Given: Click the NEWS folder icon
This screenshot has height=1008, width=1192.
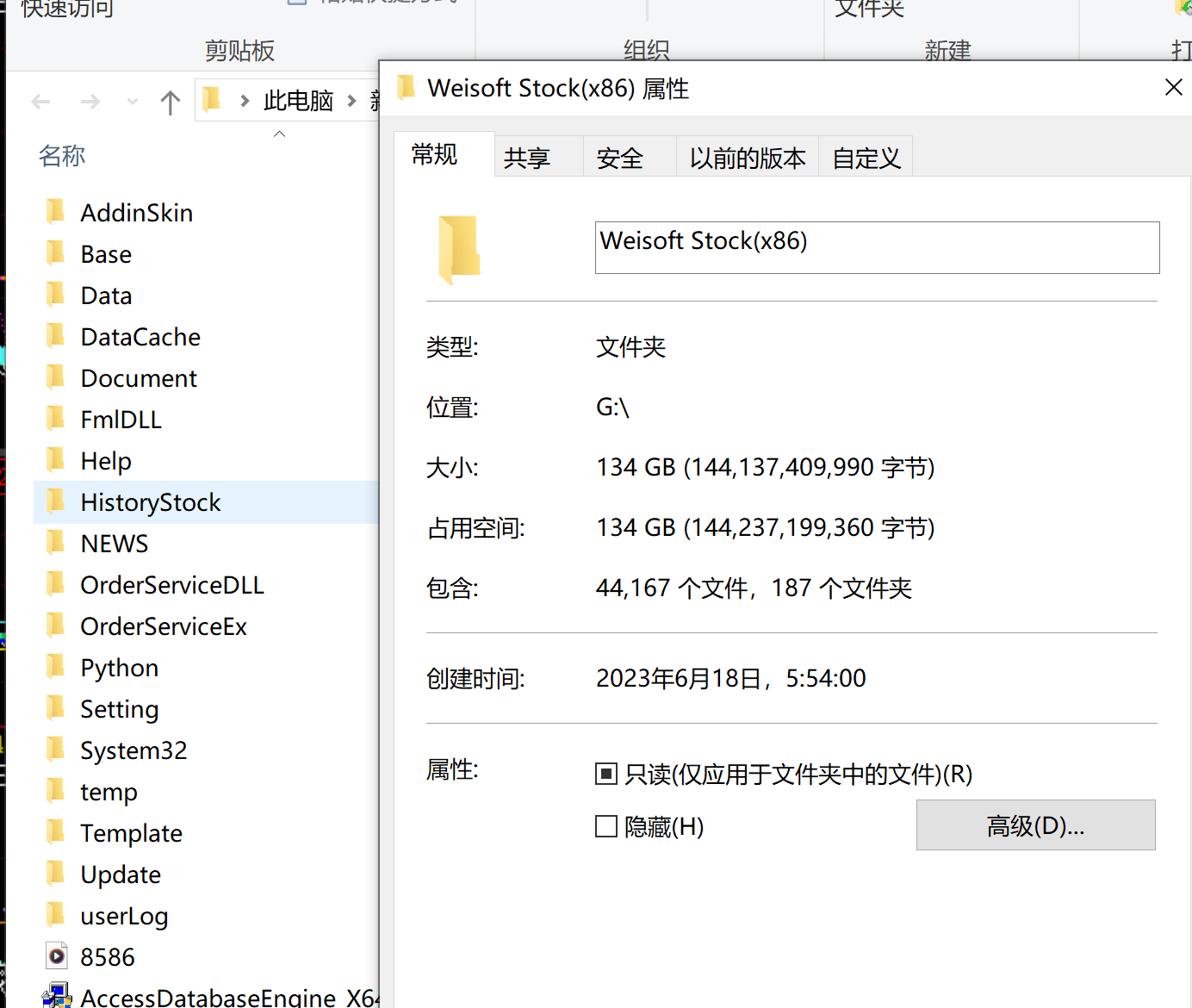Looking at the screenshot, I should 55,542.
